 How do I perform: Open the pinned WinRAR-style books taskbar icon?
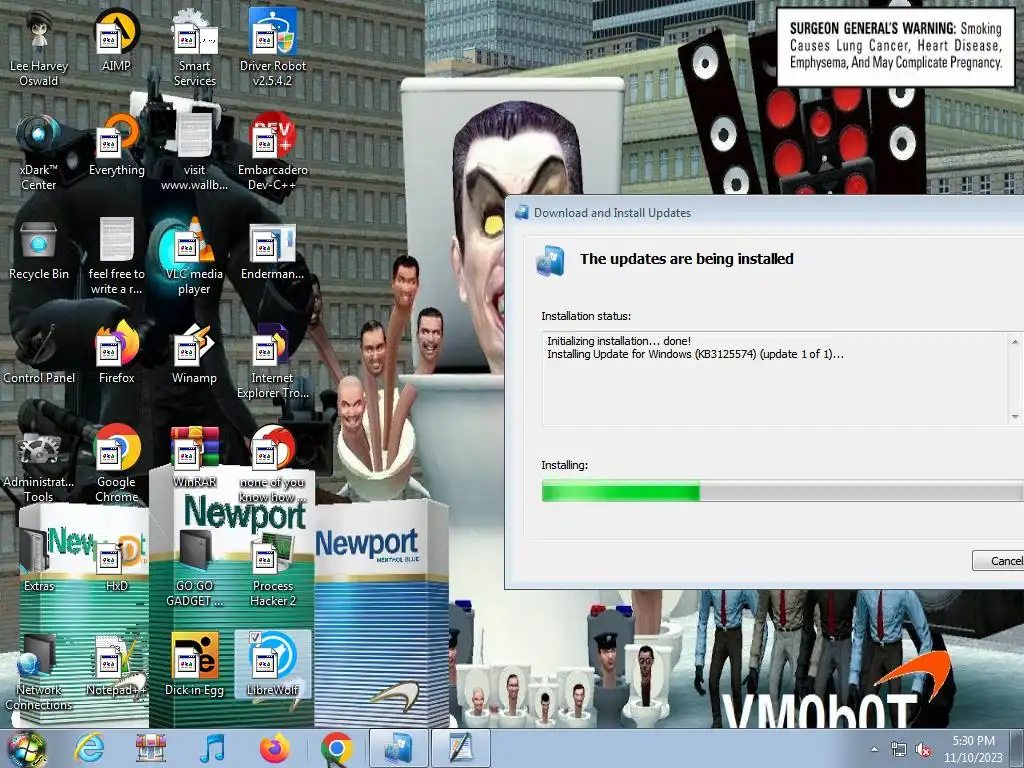(150, 748)
